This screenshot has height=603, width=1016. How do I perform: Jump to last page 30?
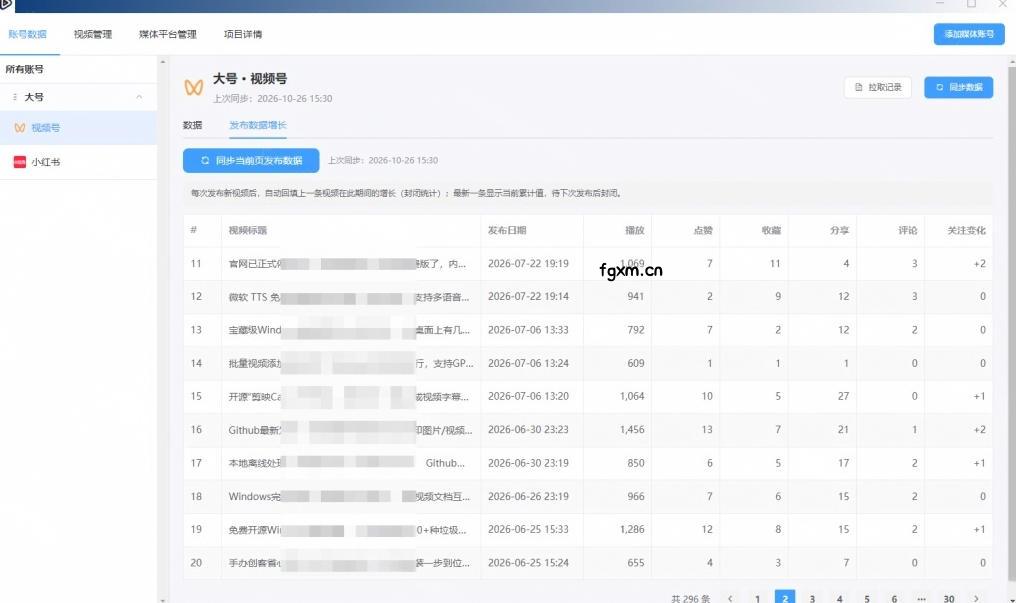(949, 598)
